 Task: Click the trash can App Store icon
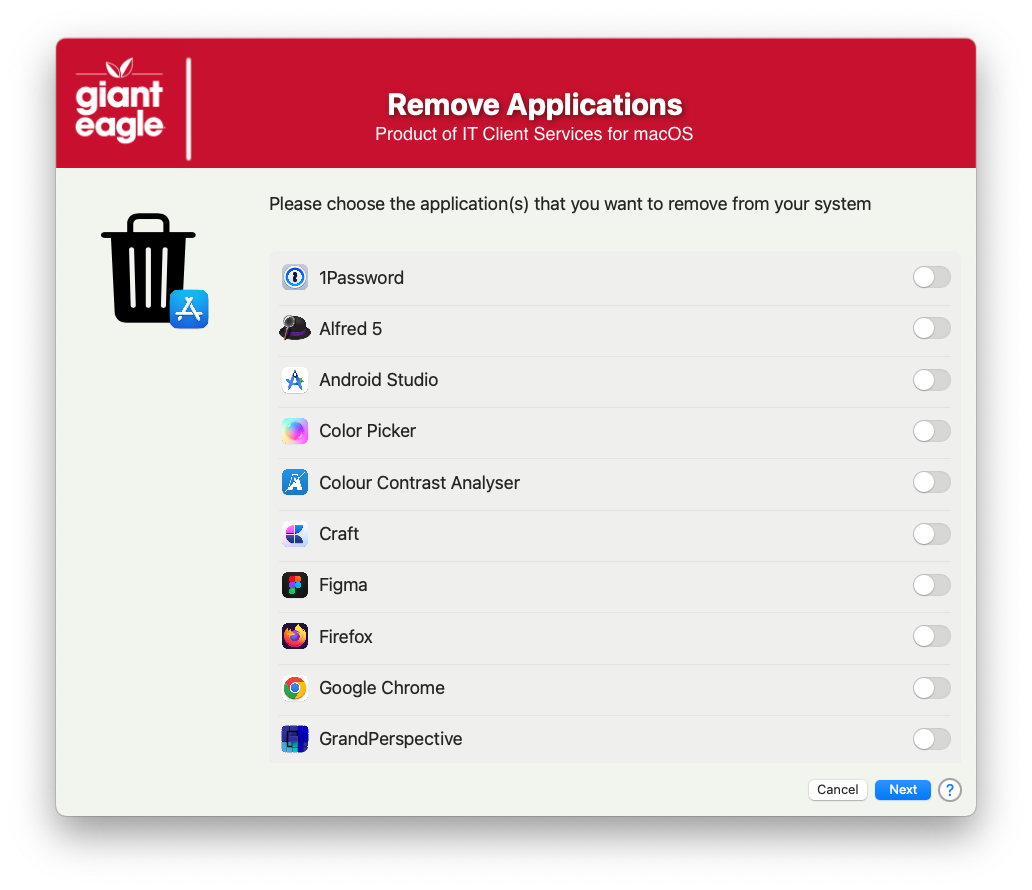[155, 270]
